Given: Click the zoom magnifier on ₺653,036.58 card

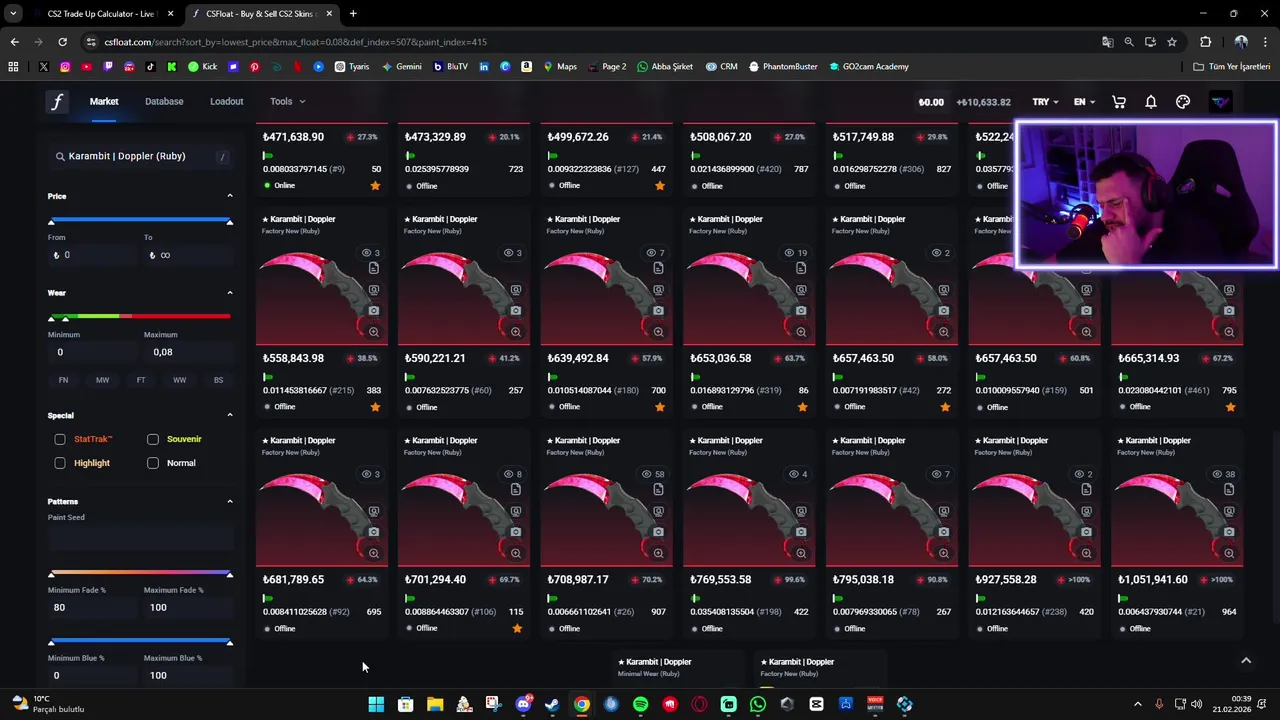Looking at the screenshot, I should click(801, 332).
